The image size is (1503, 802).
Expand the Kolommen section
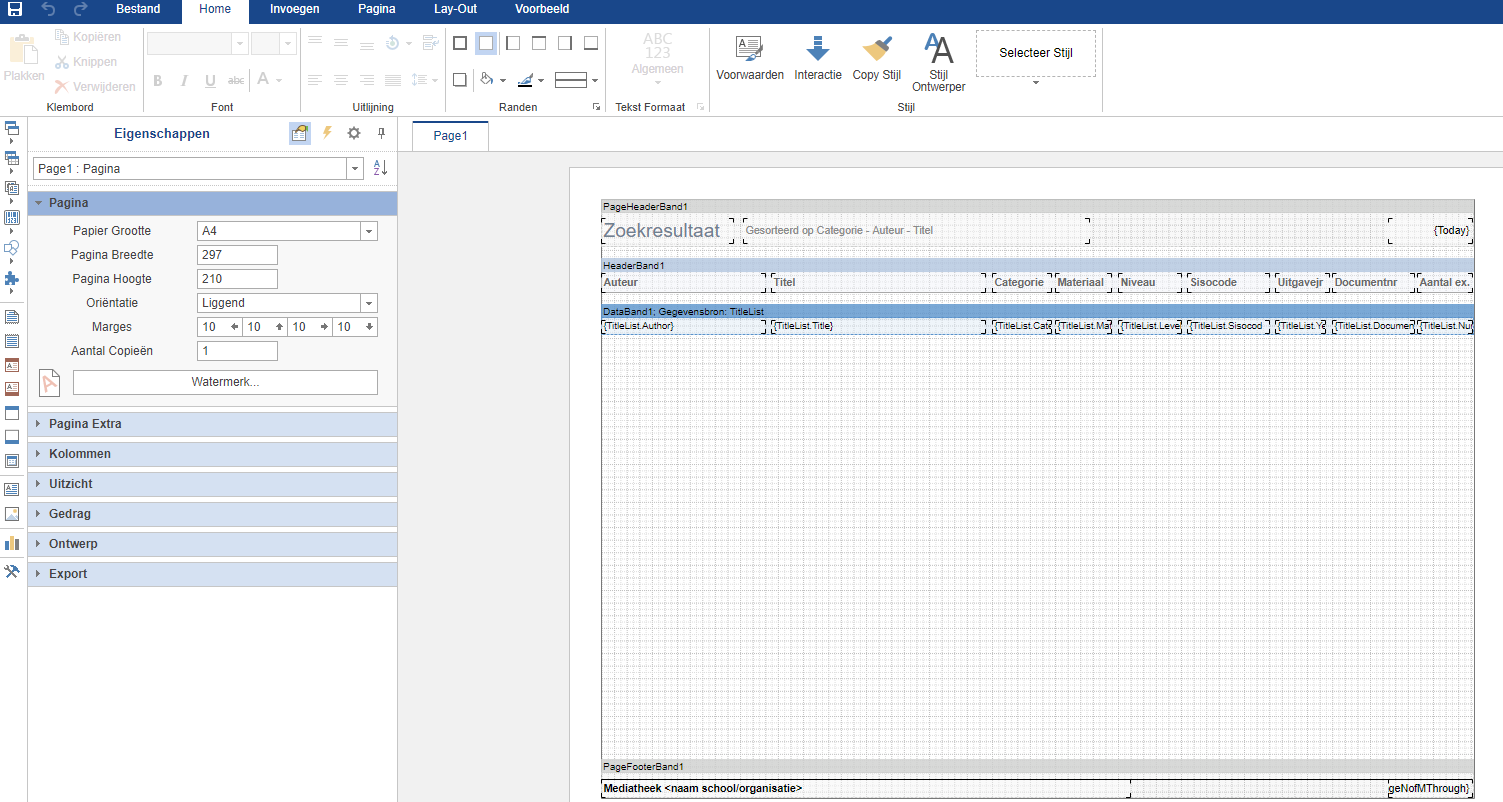80,454
